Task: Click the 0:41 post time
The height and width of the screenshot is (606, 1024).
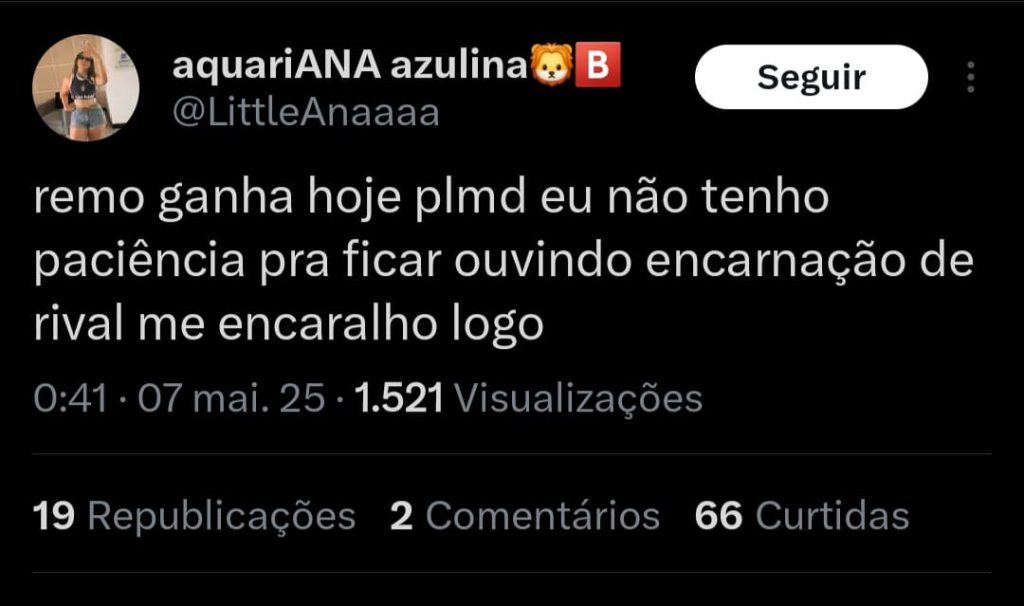Action: tap(70, 398)
